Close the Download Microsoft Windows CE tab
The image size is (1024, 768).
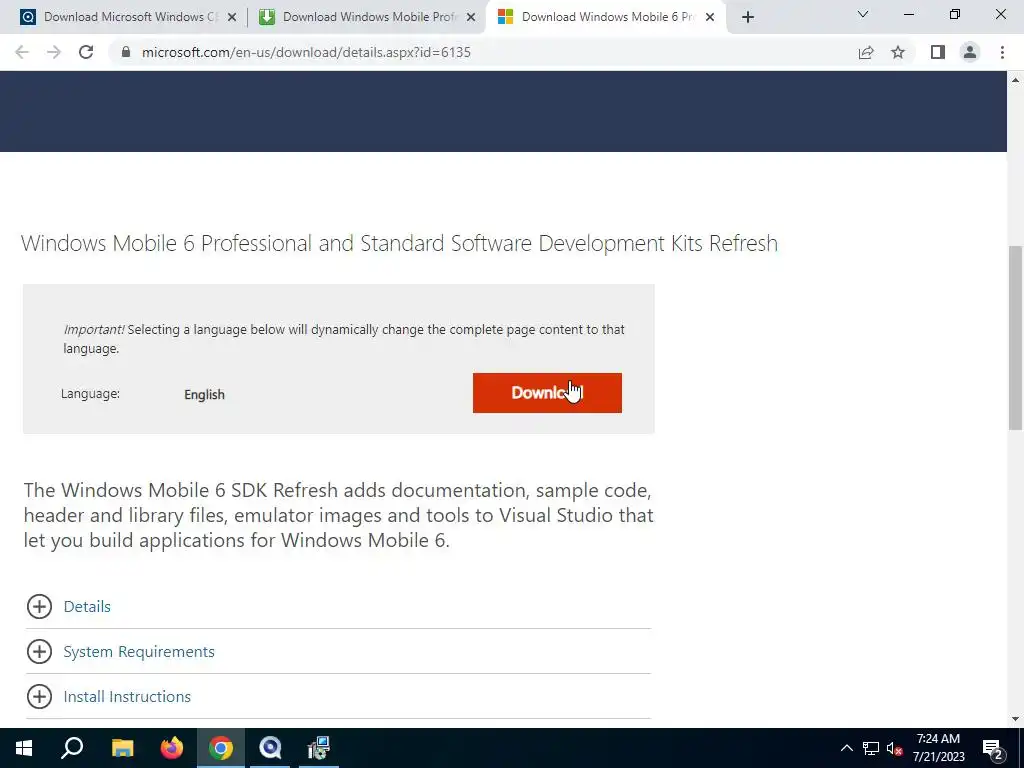pyautogui.click(x=231, y=17)
